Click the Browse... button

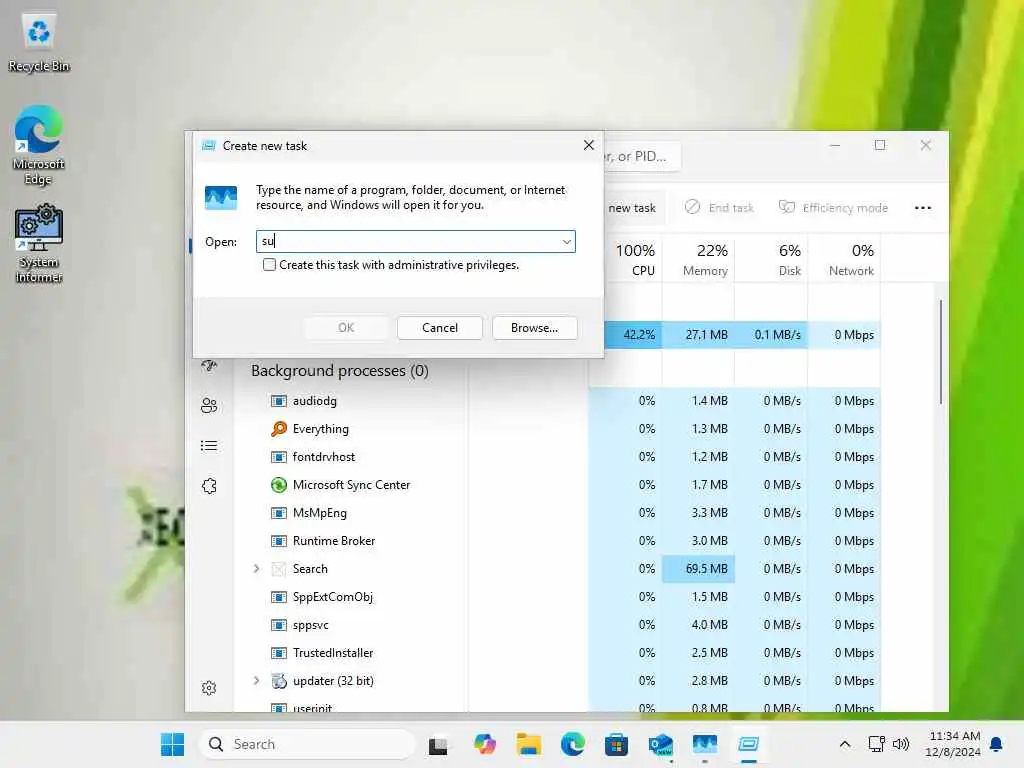[534, 328]
